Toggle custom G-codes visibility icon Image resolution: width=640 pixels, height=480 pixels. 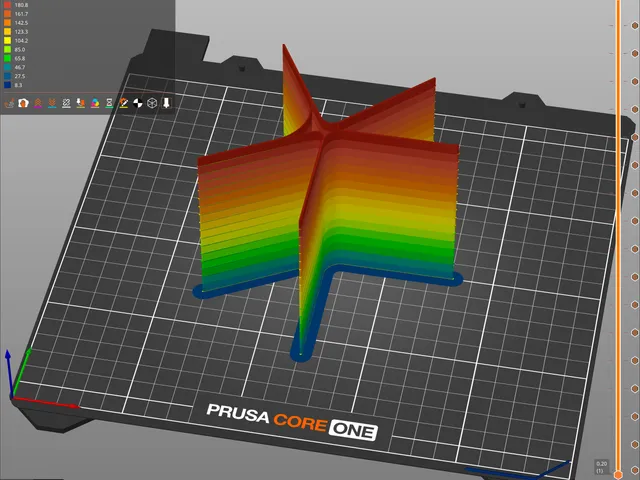click(x=124, y=103)
